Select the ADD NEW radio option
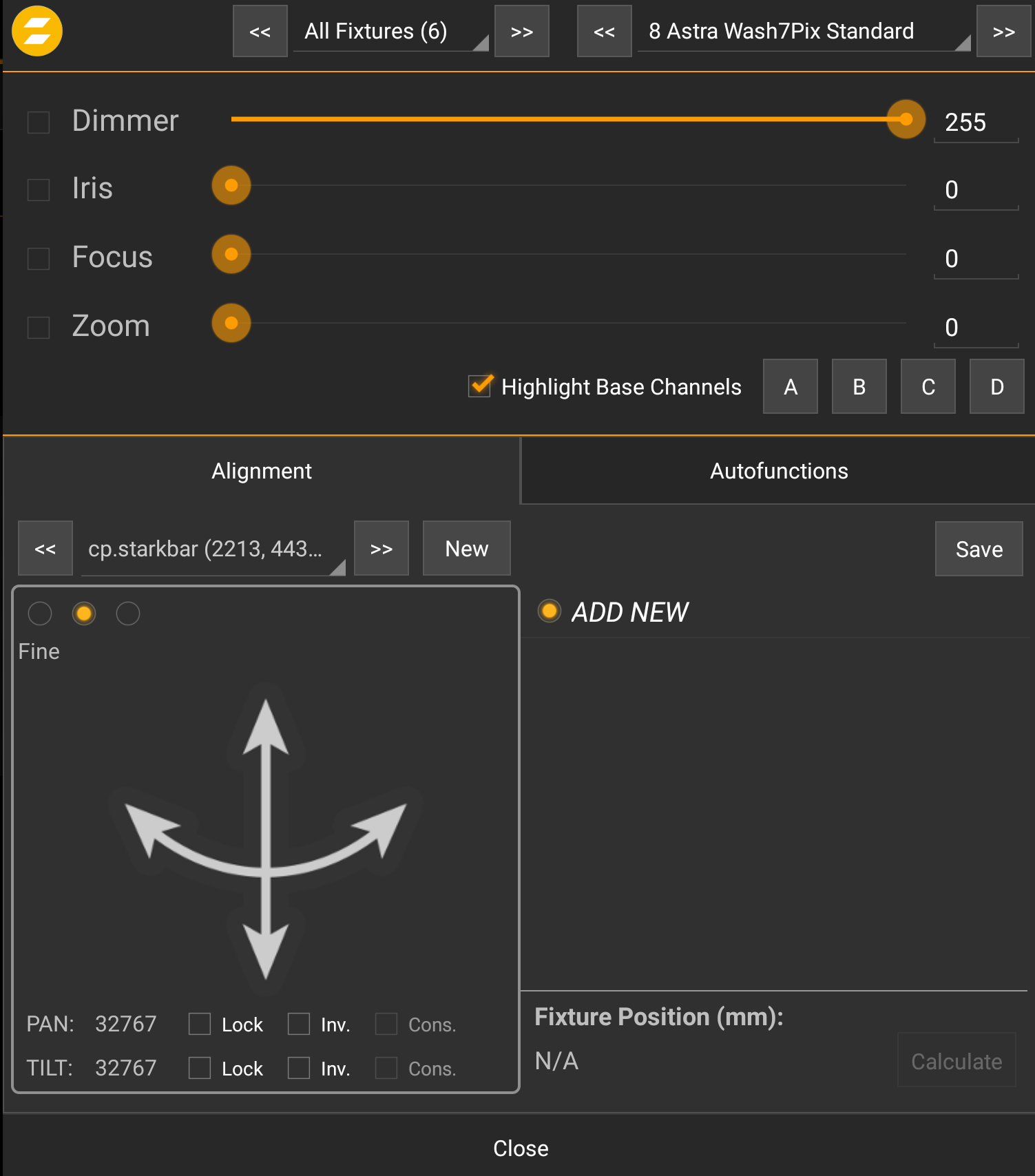 coord(549,611)
